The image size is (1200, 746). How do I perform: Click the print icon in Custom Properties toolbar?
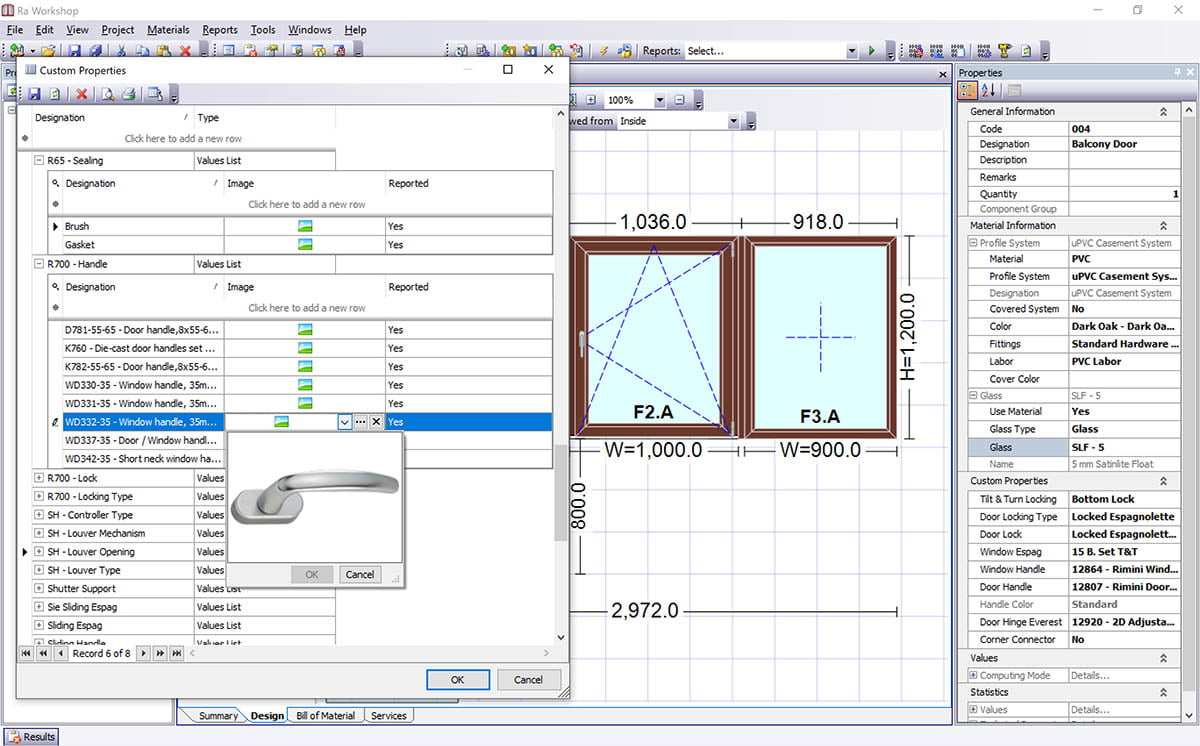pyautogui.click(x=128, y=94)
